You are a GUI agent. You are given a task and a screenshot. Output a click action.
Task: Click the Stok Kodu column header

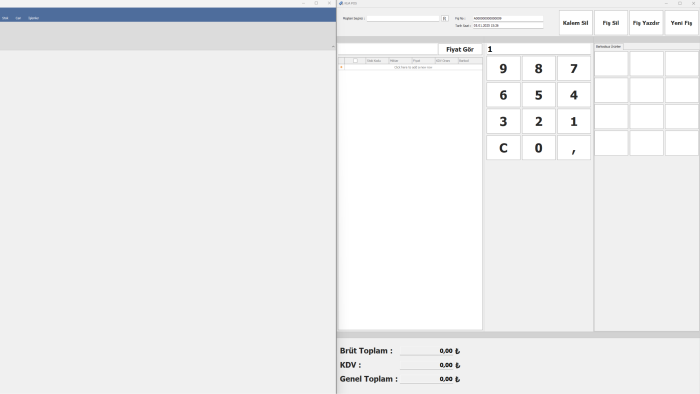pos(377,61)
